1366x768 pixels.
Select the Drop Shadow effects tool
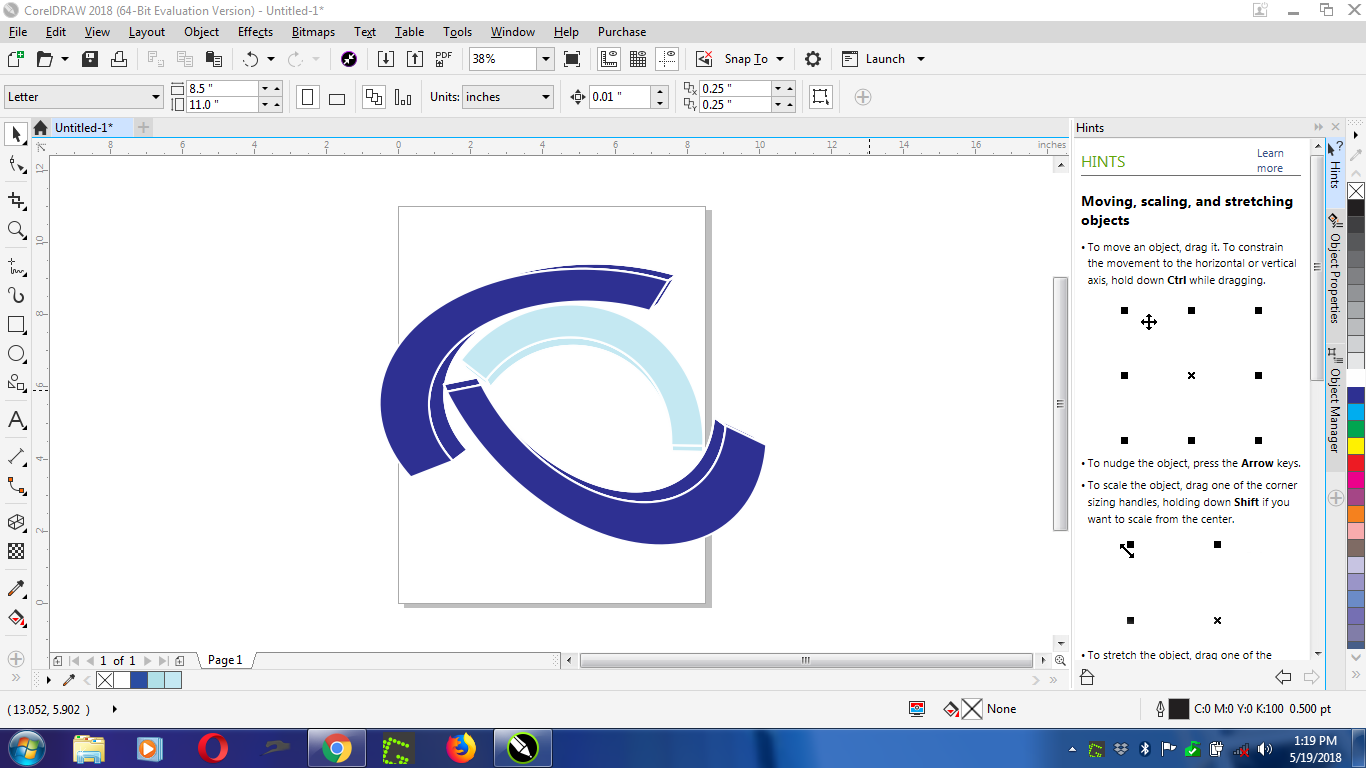tap(16, 522)
